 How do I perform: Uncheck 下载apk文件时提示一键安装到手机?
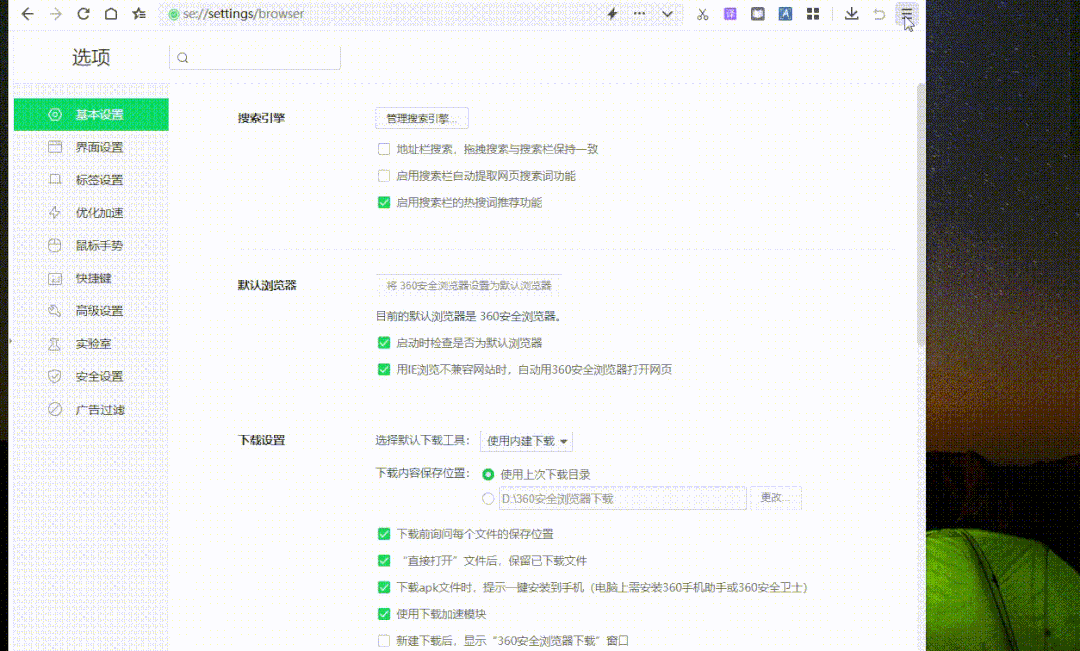(x=384, y=588)
